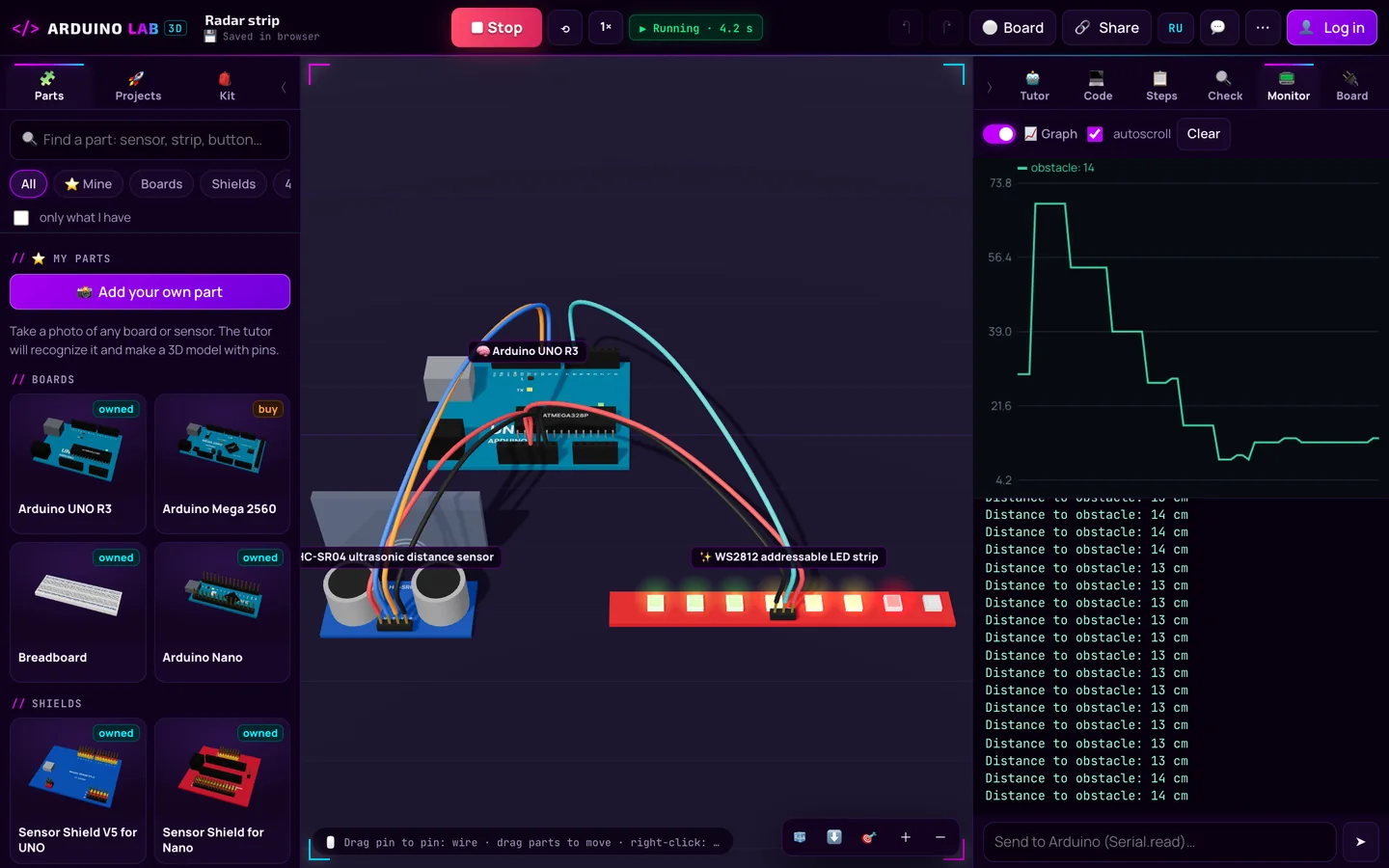Image resolution: width=1389 pixels, height=868 pixels.
Task: Select the Arduino Nano part card
Action: (222, 612)
